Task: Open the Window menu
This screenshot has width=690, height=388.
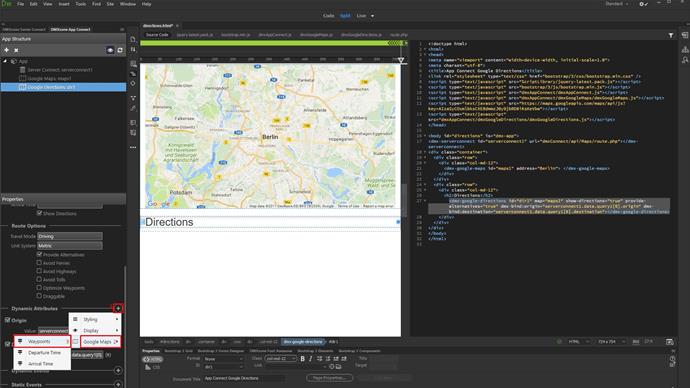Action: point(128,4)
